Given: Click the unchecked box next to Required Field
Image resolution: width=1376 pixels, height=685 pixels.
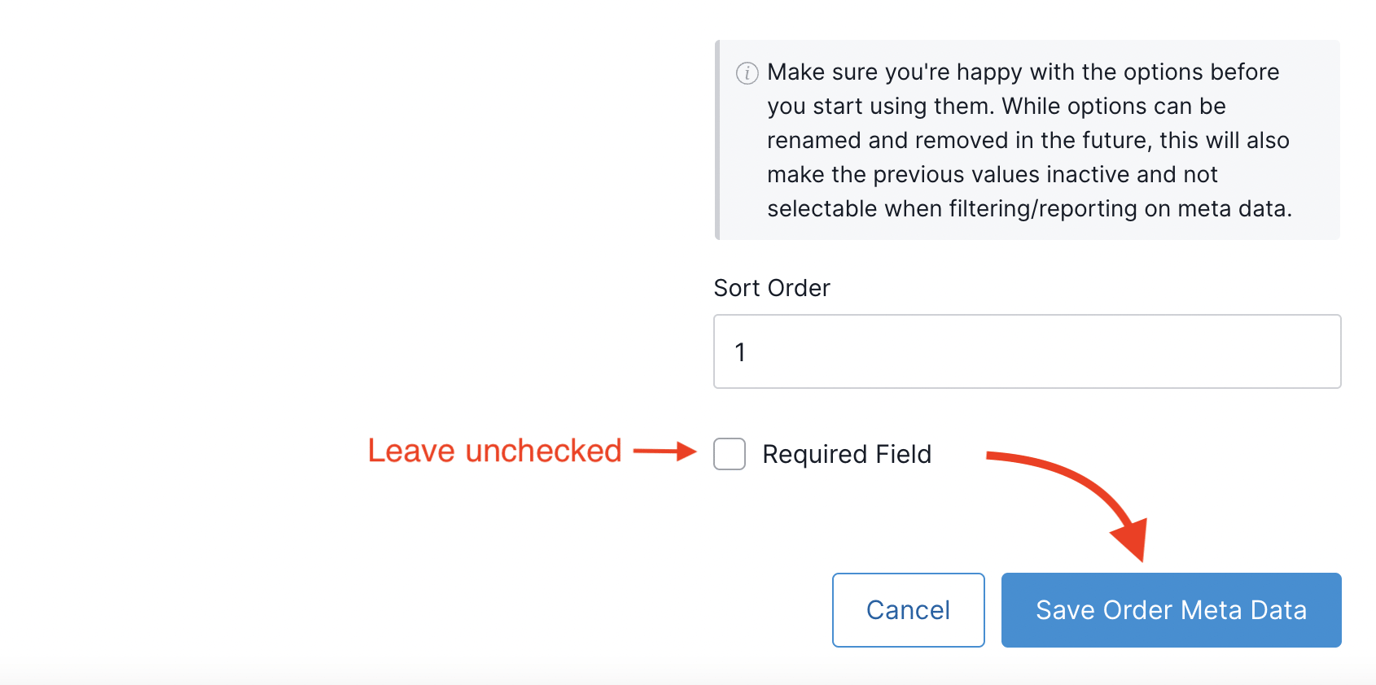Looking at the screenshot, I should pos(729,454).
